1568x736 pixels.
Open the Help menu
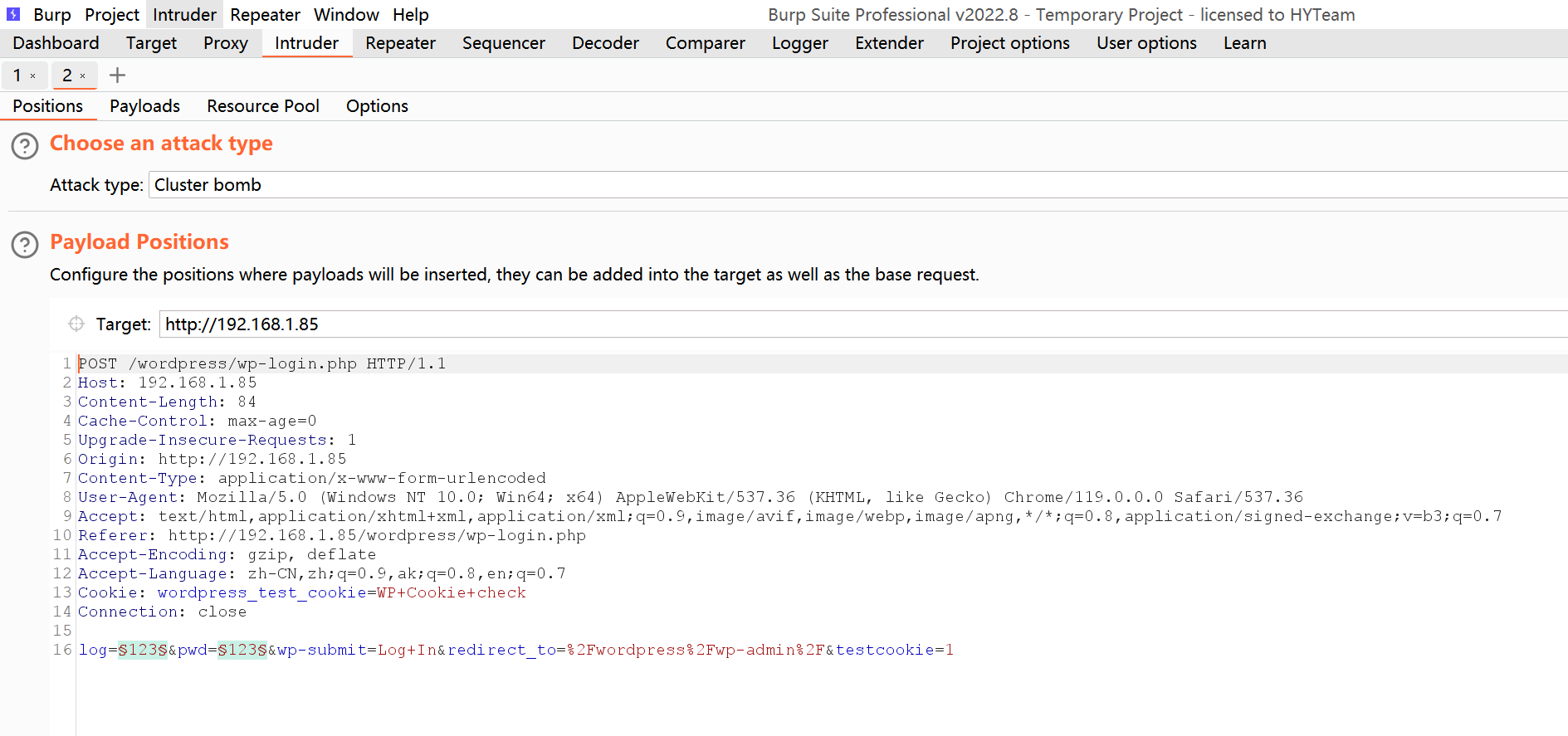(411, 14)
